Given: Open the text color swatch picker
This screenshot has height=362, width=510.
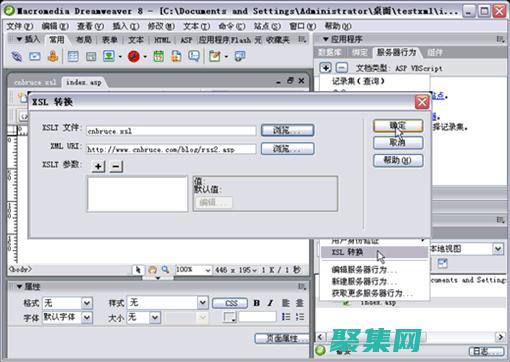Looking at the screenshot, I should (x=230, y=317).
